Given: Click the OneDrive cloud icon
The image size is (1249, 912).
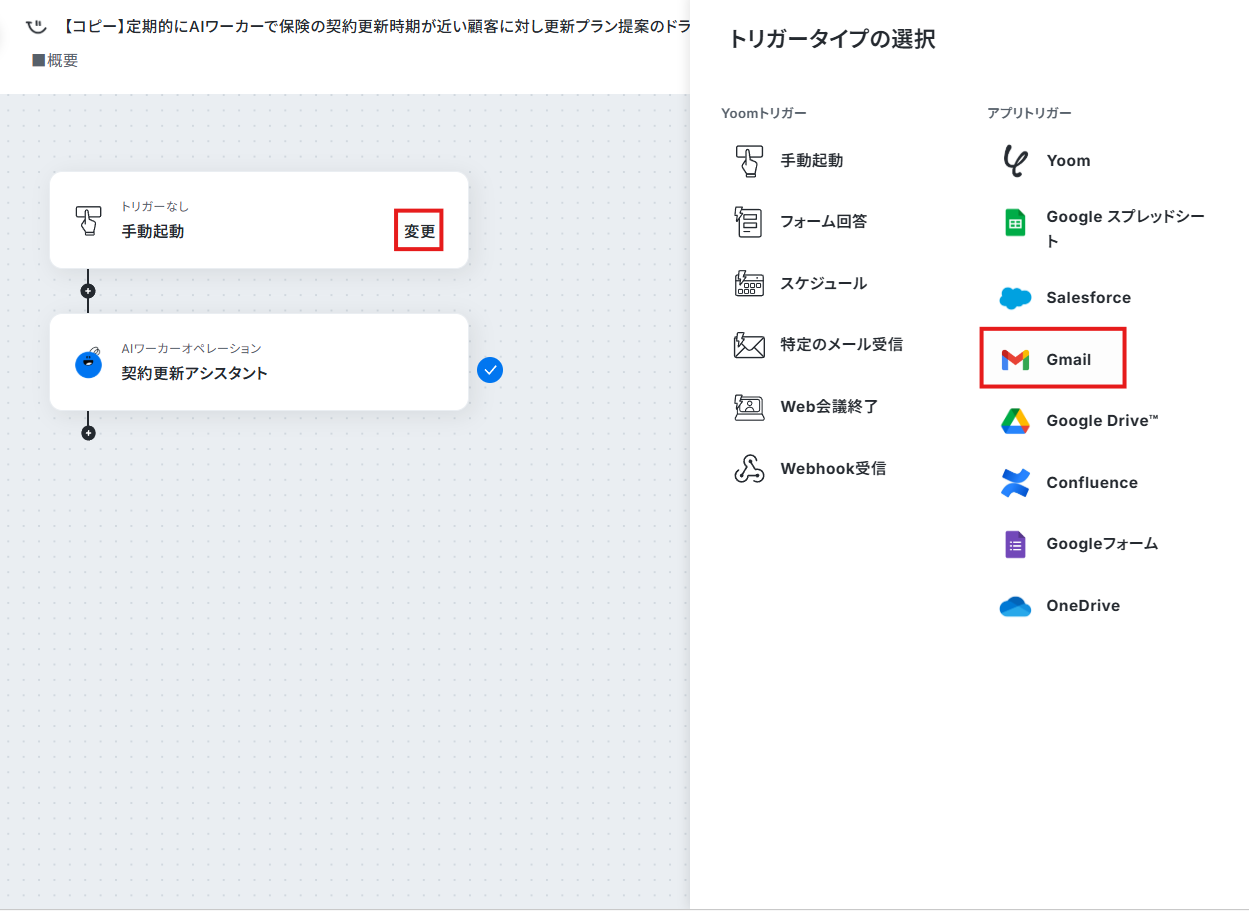Looking at the screenshot, I should 1015,606.
